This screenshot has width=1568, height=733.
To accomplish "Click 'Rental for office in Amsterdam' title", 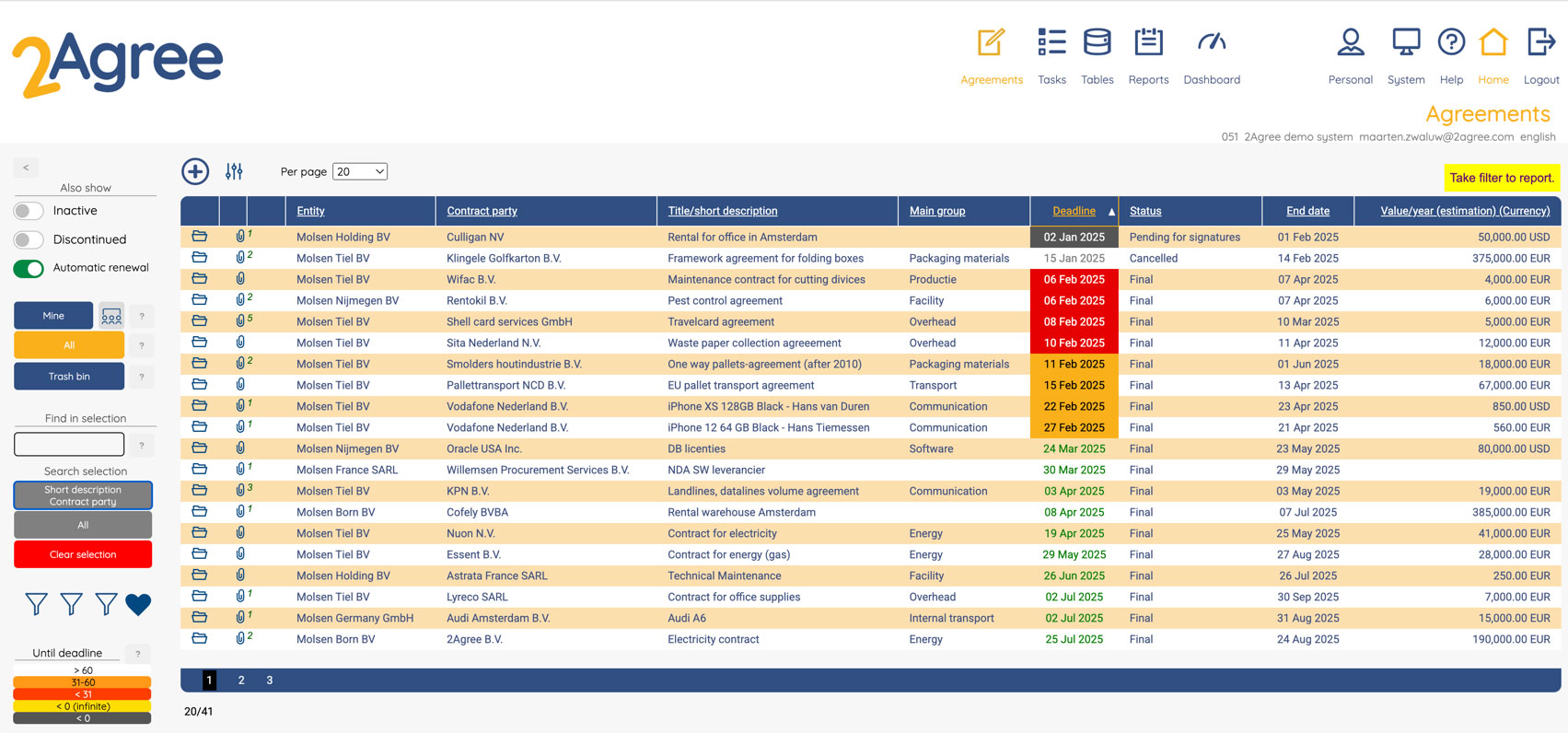I will pyautogui.click(x=742, y=237).
